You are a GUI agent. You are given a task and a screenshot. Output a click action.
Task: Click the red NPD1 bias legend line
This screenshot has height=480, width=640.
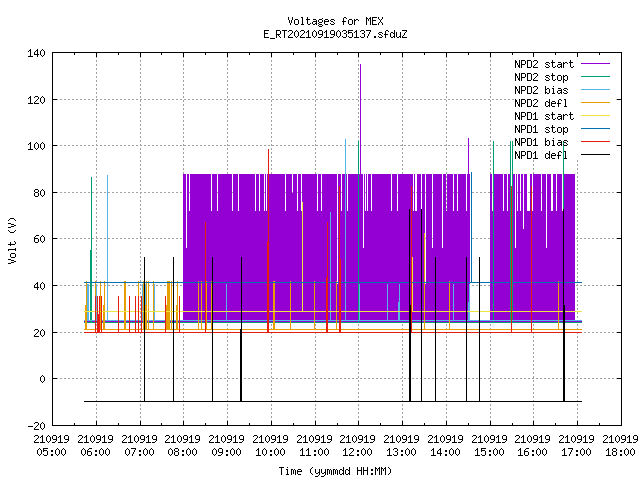[595, 142]
